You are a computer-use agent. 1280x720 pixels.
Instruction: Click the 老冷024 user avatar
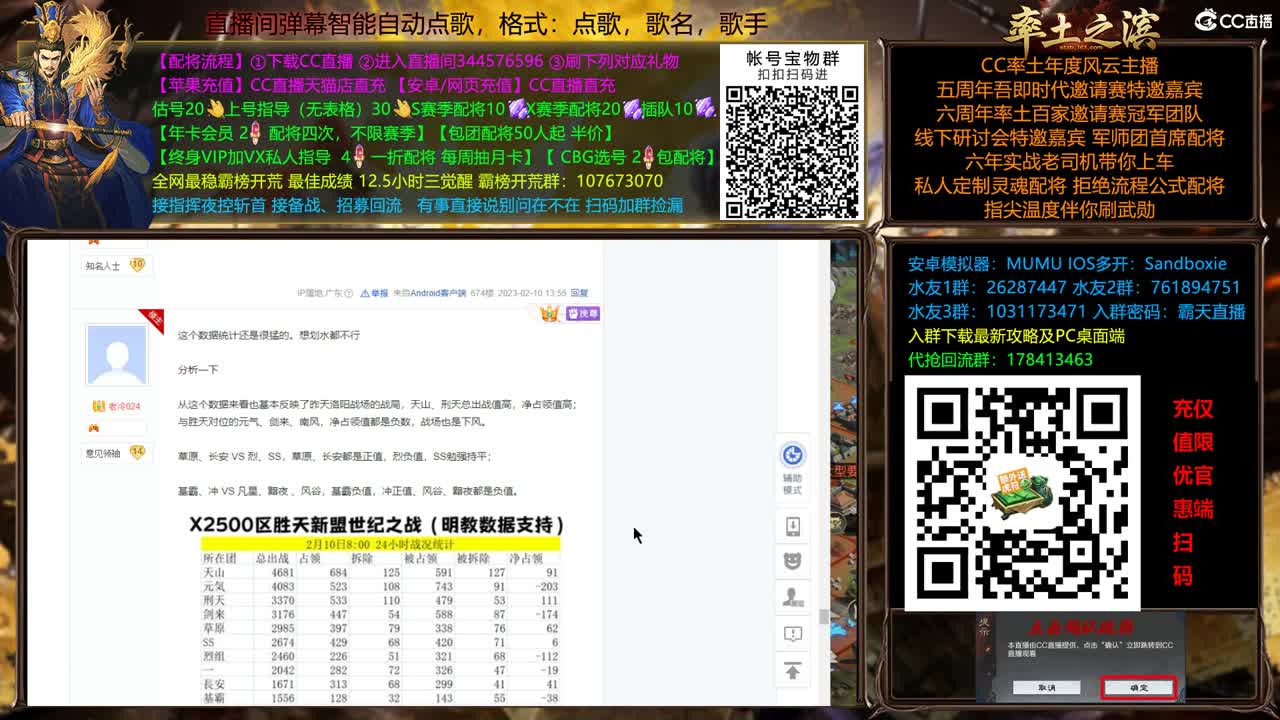pyautogui.click(x=115, y=355)
